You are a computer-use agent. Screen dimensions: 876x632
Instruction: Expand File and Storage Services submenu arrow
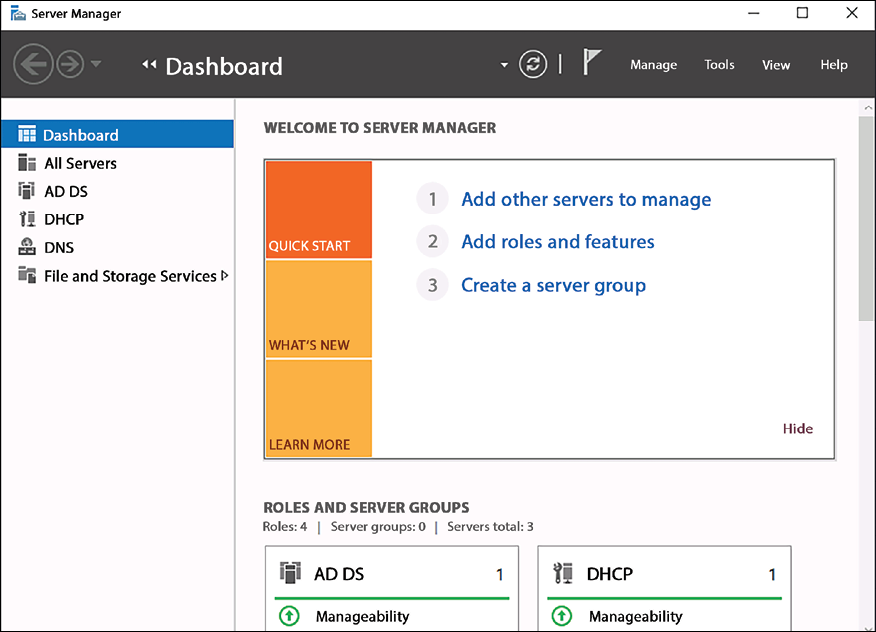(225, 275)
